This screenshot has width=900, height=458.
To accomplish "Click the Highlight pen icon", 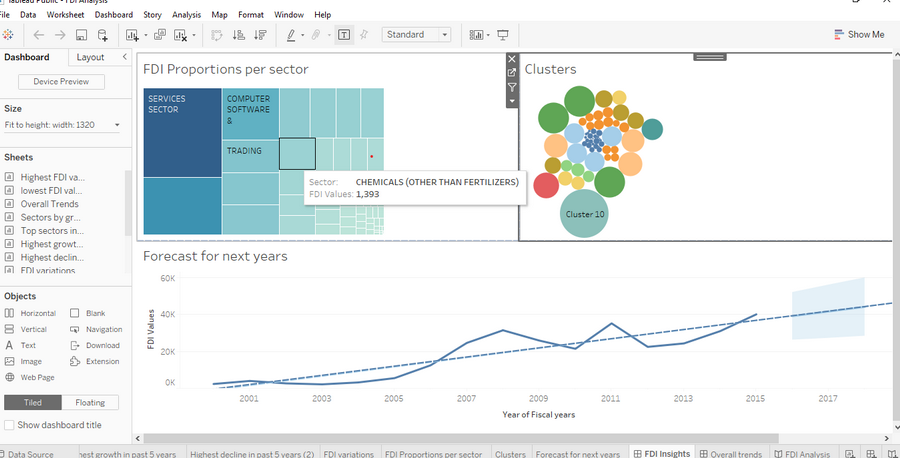I will click(291, 35).
